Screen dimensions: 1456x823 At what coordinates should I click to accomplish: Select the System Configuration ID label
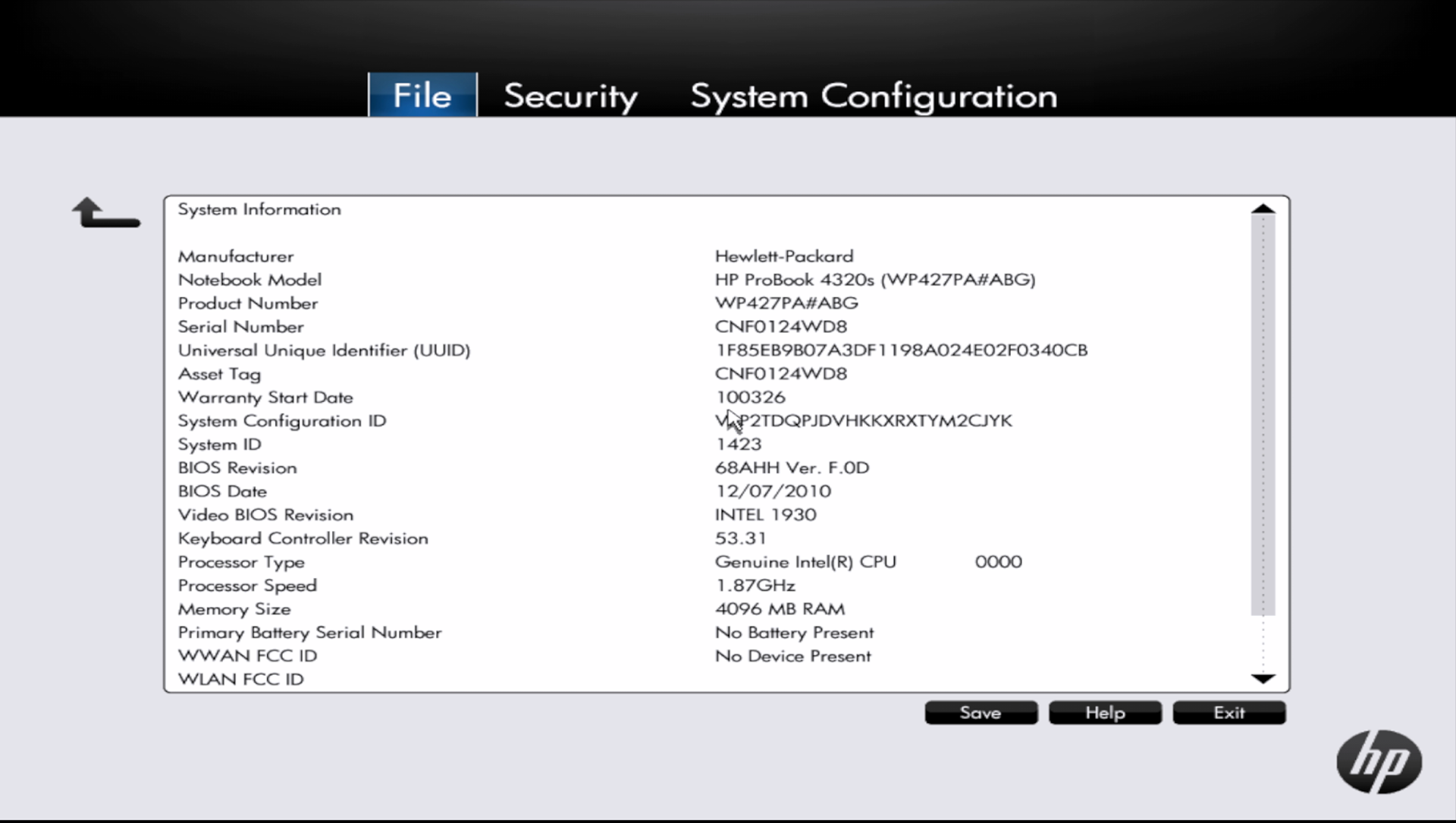282,421
